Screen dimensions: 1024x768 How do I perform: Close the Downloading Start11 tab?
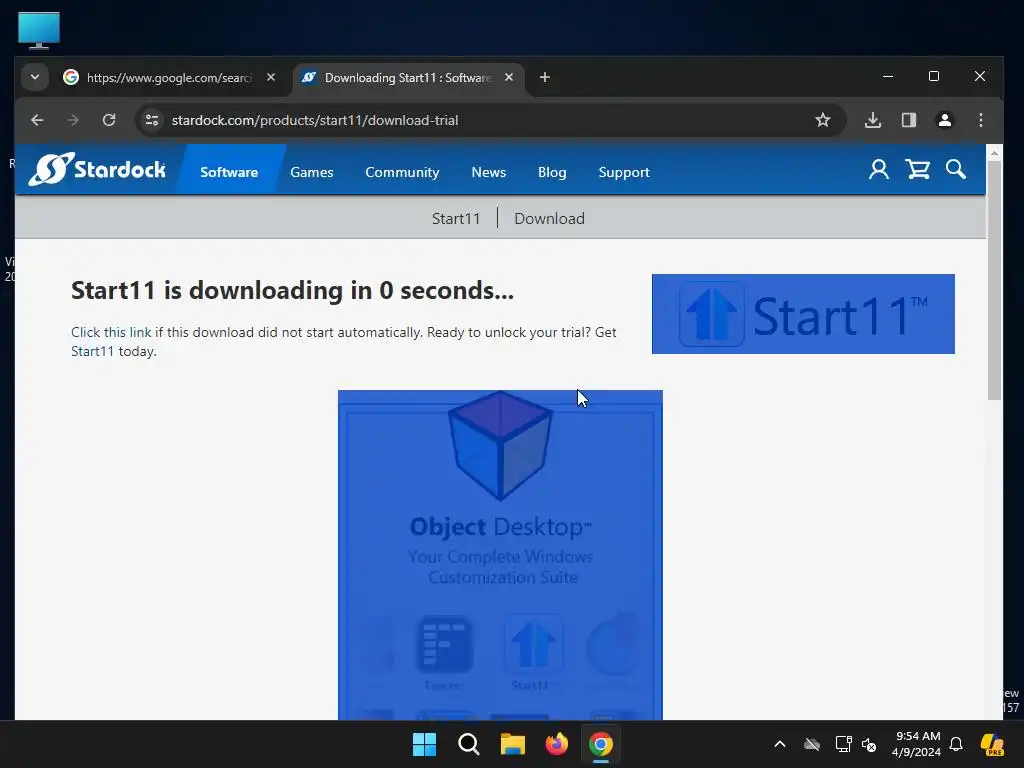[509, 78]
